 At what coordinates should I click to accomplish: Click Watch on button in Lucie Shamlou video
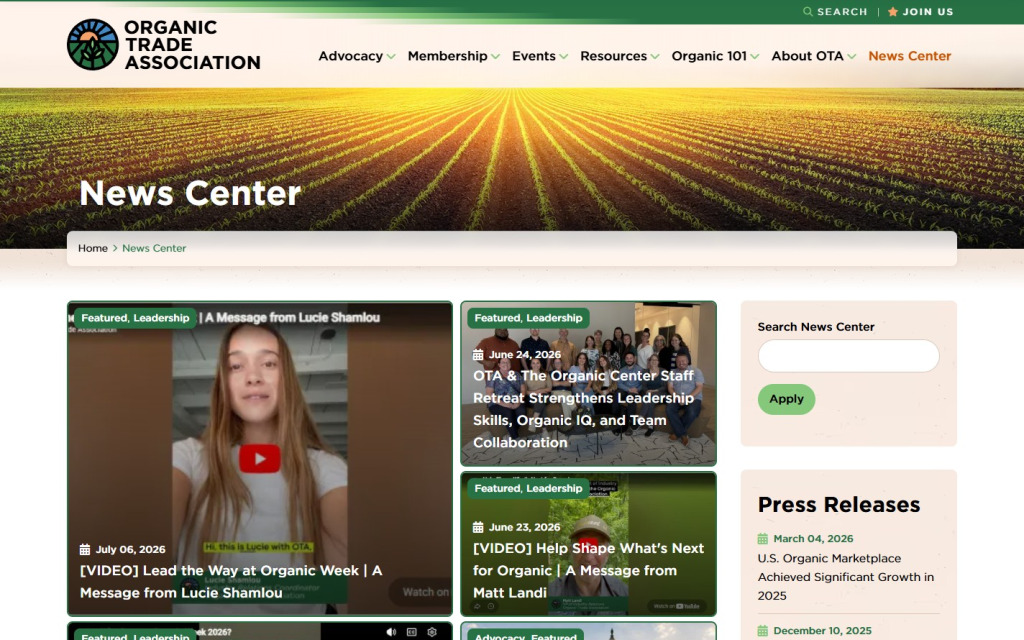click(x=422, y=592)
